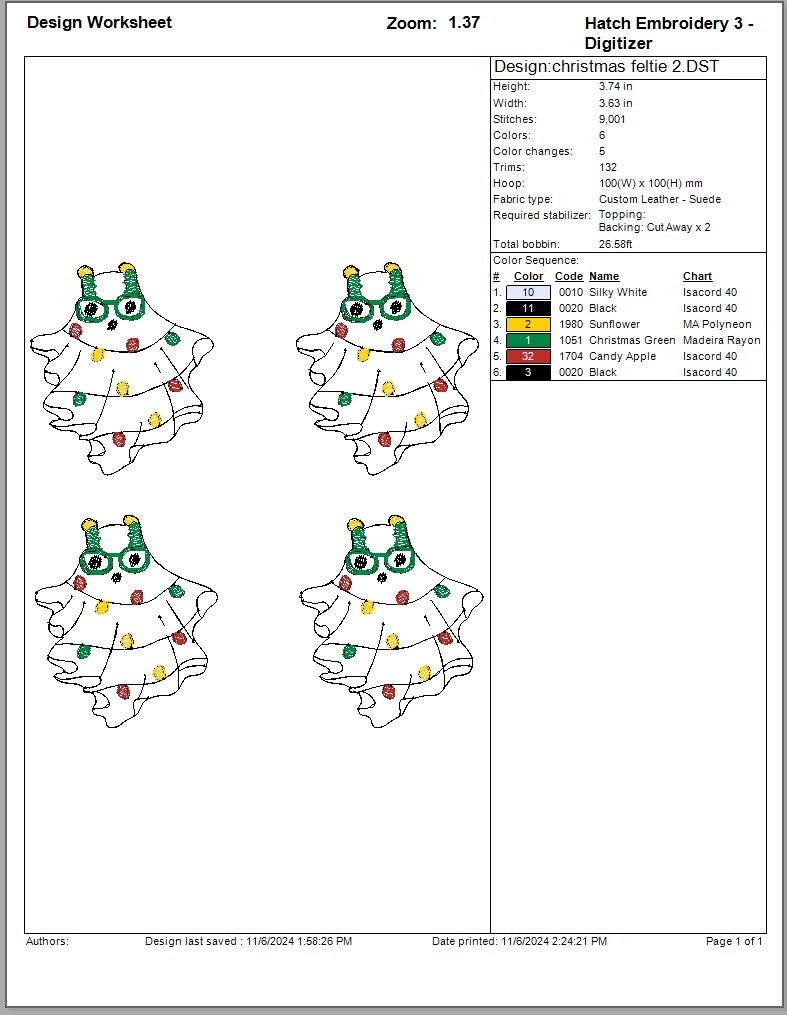Screen dimensions: 787x1015
Task: Click the Chart column header
Action: click(697, 276)
